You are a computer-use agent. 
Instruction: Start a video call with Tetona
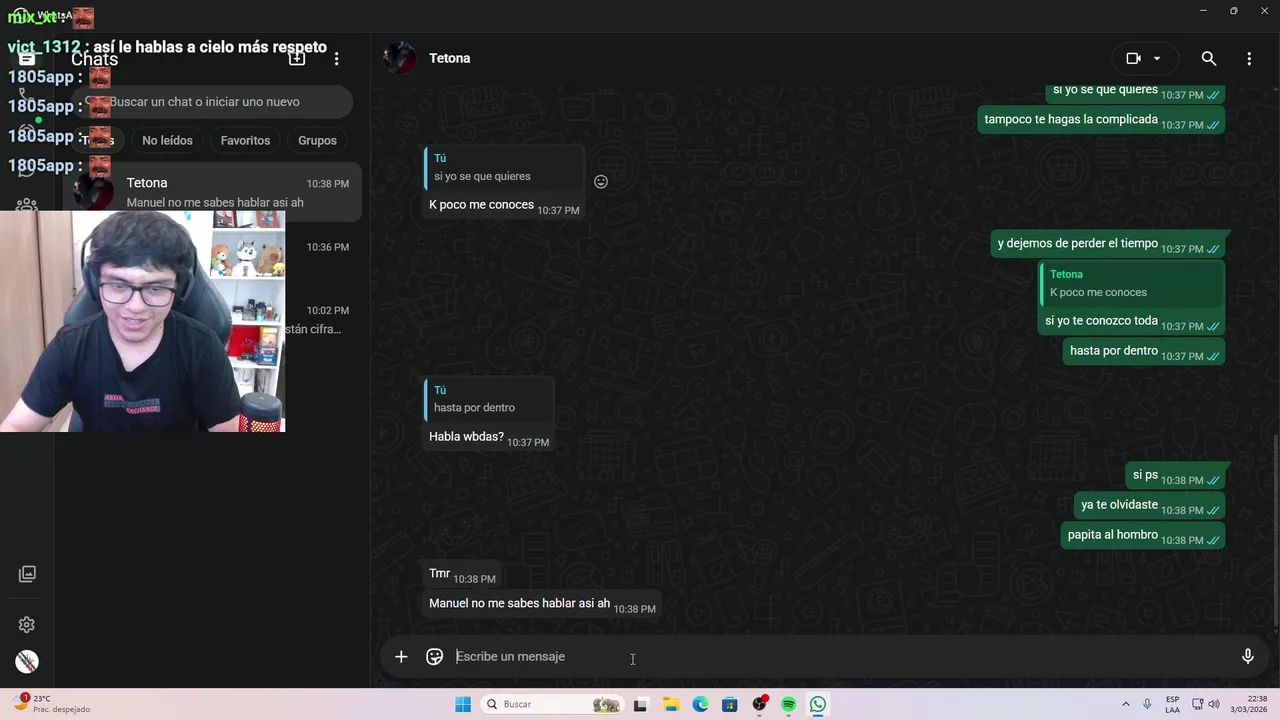1133,59
